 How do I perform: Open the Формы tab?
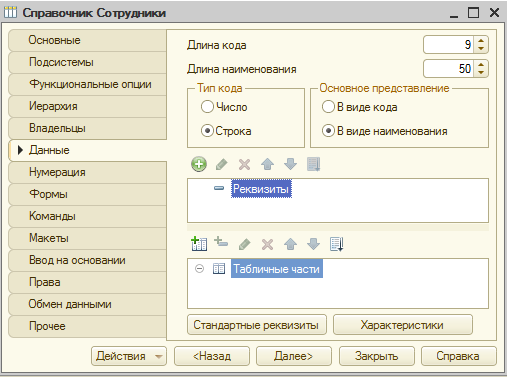[87, 194]
